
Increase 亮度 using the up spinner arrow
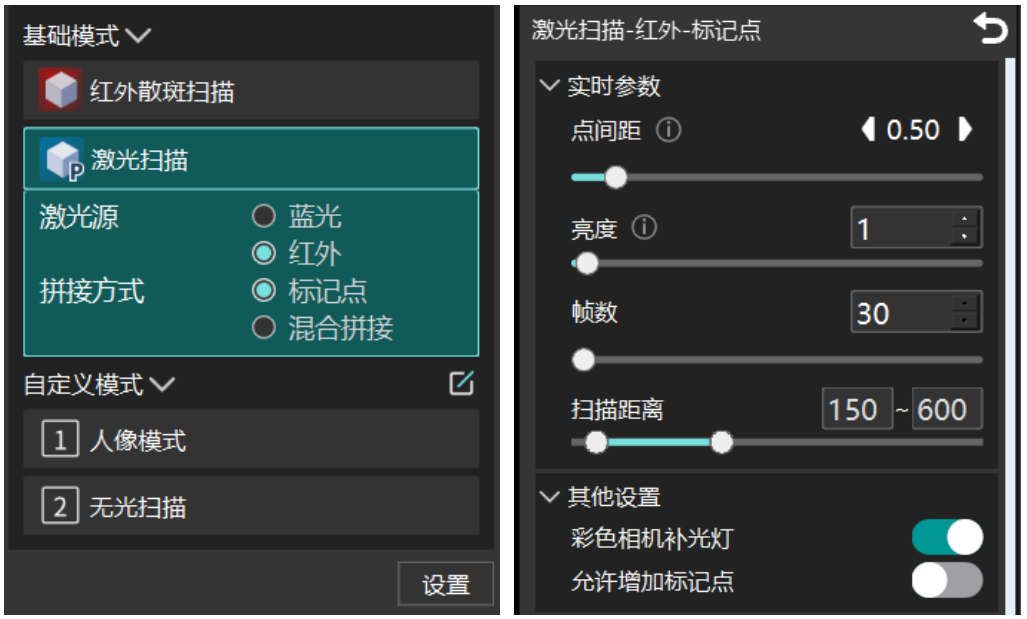pyautogui.click(x=964, y=219)
